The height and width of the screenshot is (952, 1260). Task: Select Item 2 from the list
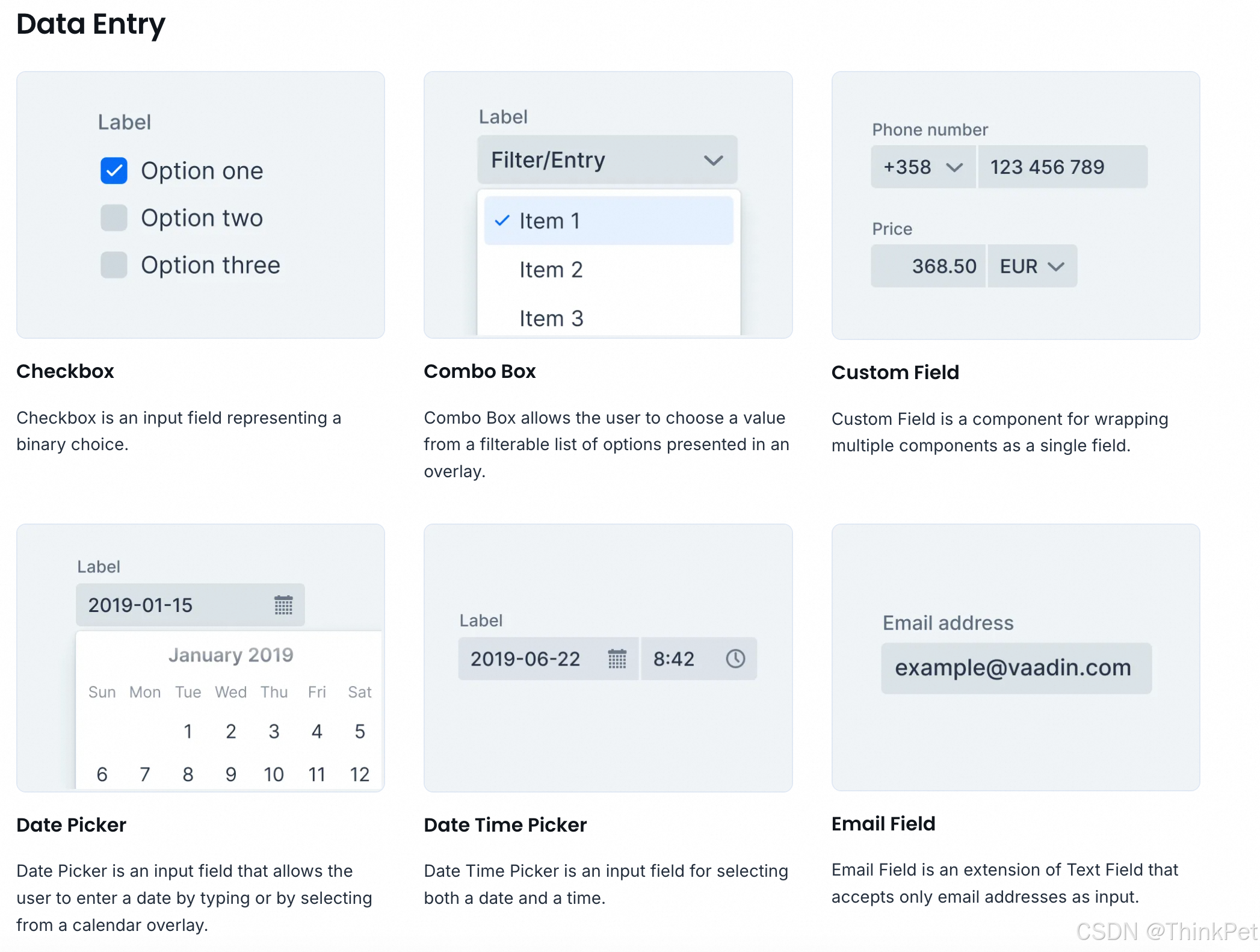click(551, 270)
